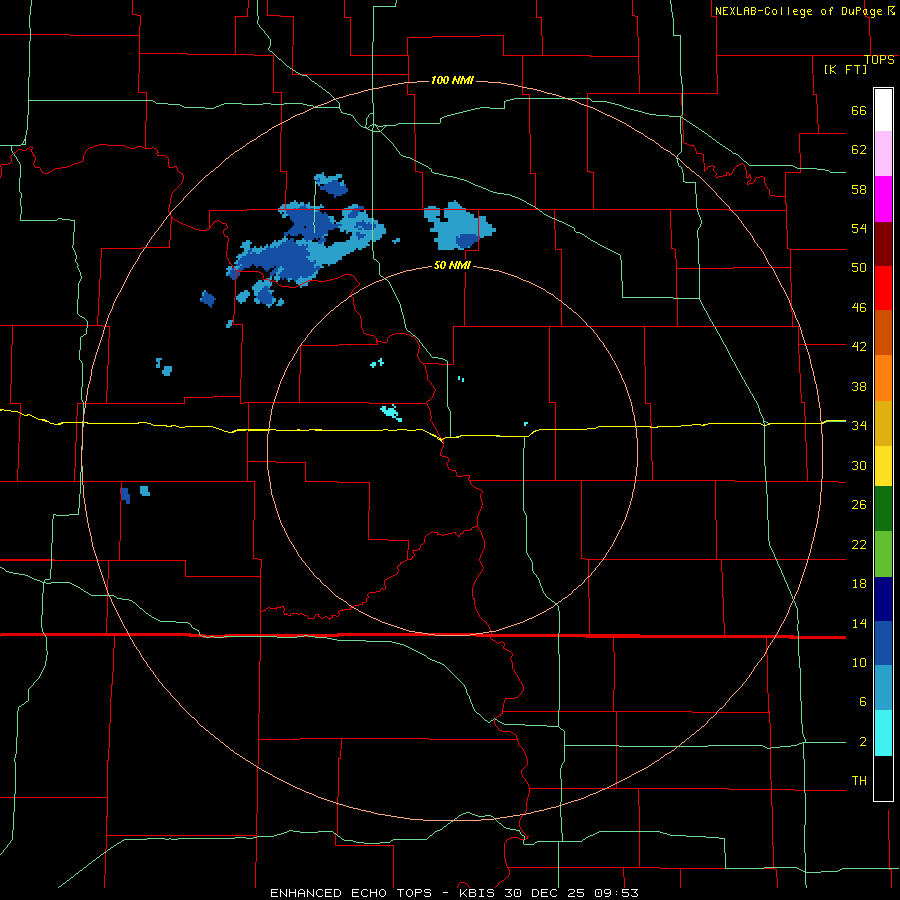Click the 6 value on the legend
Viewport: 900px width, 900px height.
coord(862,702)
